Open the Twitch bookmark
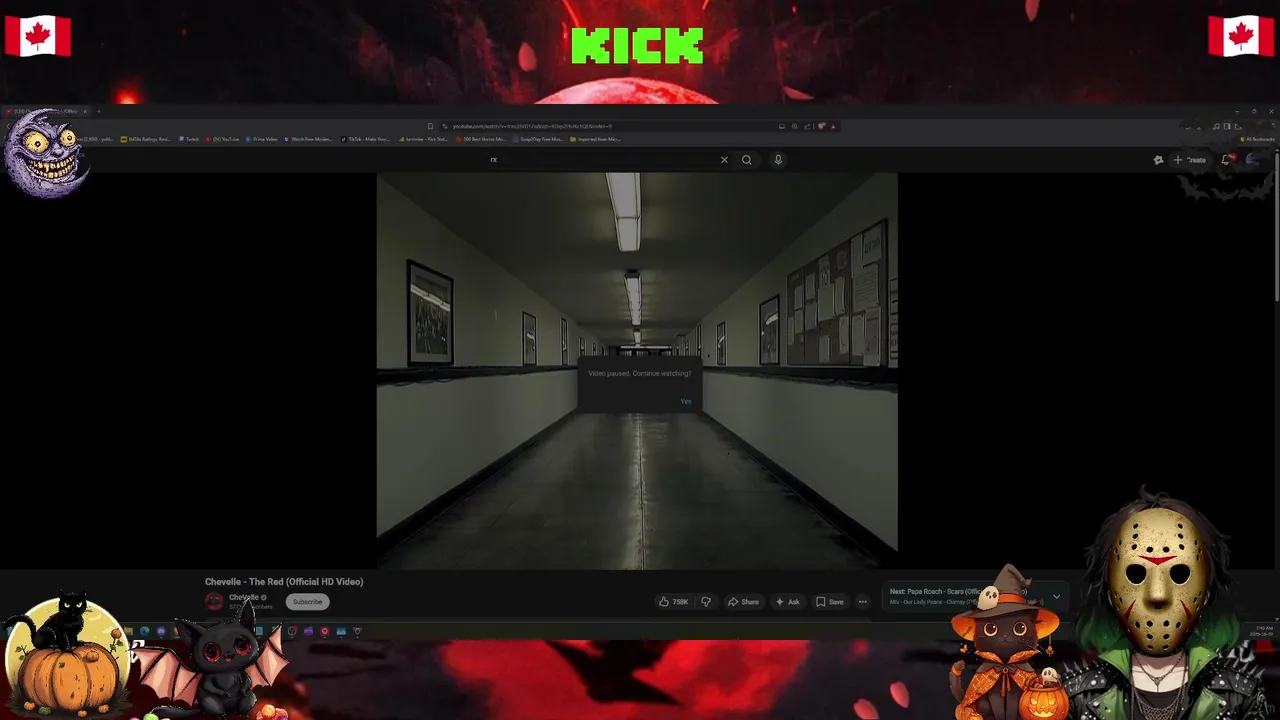 pyautogui.click(x=189, y=139)
